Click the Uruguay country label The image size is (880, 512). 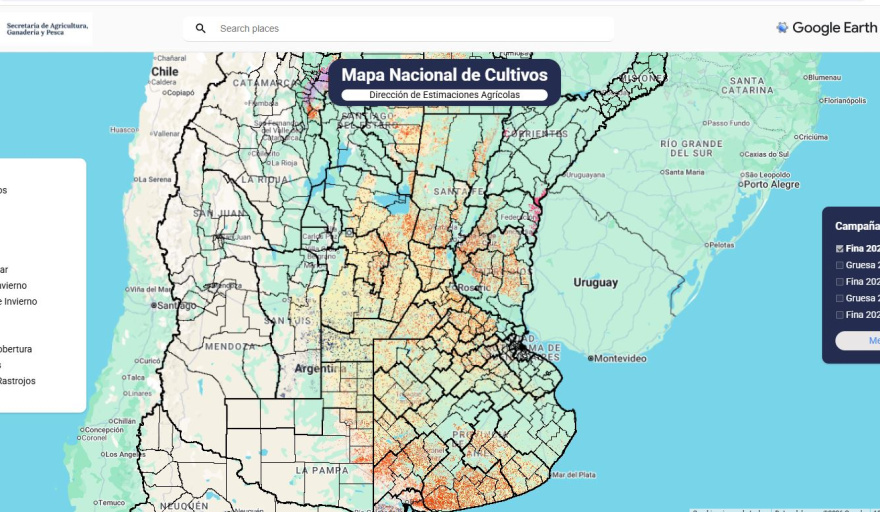coord(595,283)
